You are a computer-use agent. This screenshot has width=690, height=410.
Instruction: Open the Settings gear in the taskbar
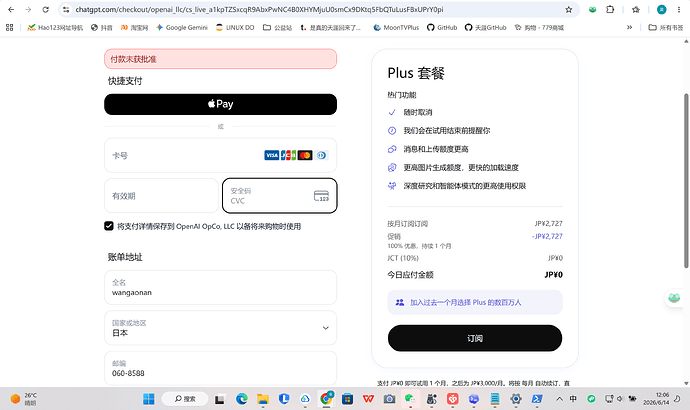click(516, 399)
